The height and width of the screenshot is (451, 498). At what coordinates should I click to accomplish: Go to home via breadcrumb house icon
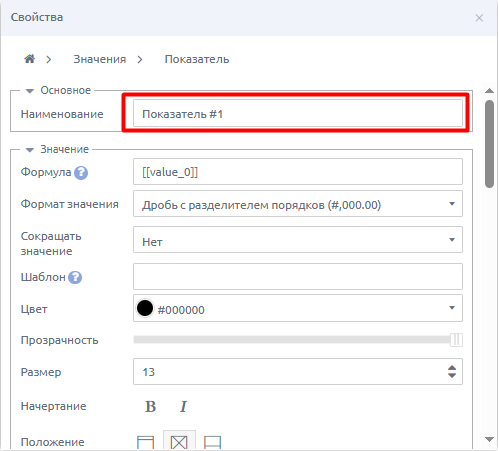tap(29, 59)
